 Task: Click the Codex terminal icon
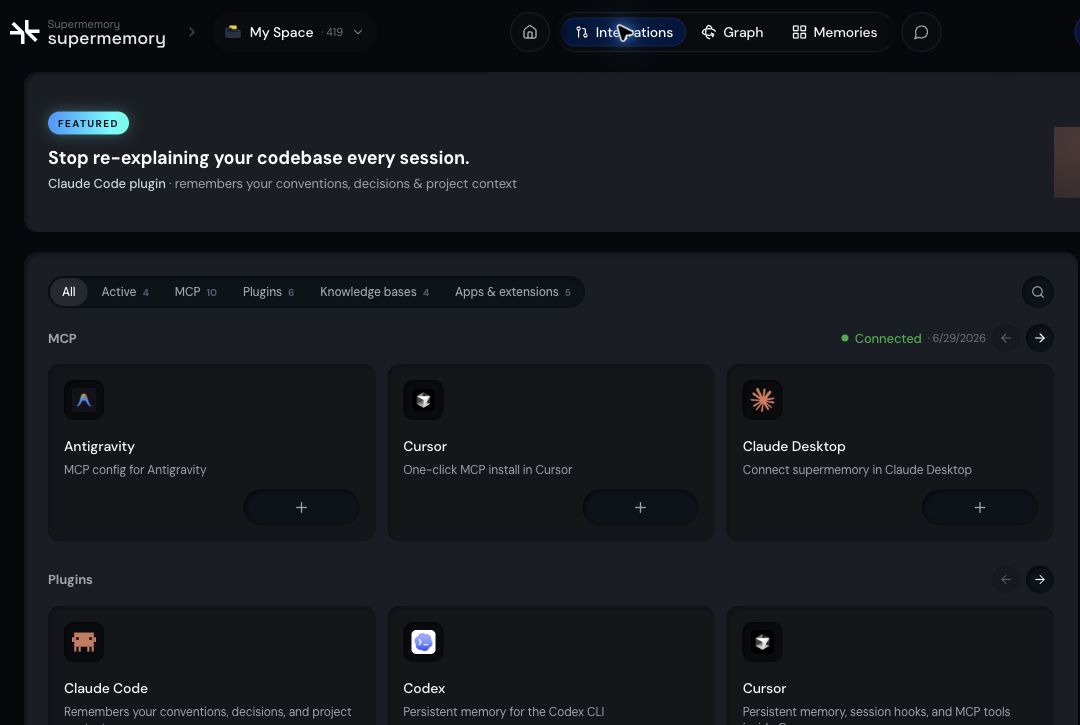(x=423, y=642)
